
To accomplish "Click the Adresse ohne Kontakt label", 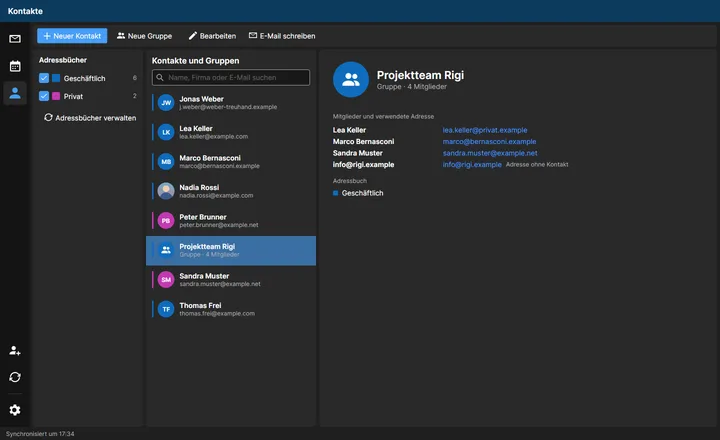I will point(537,164).
